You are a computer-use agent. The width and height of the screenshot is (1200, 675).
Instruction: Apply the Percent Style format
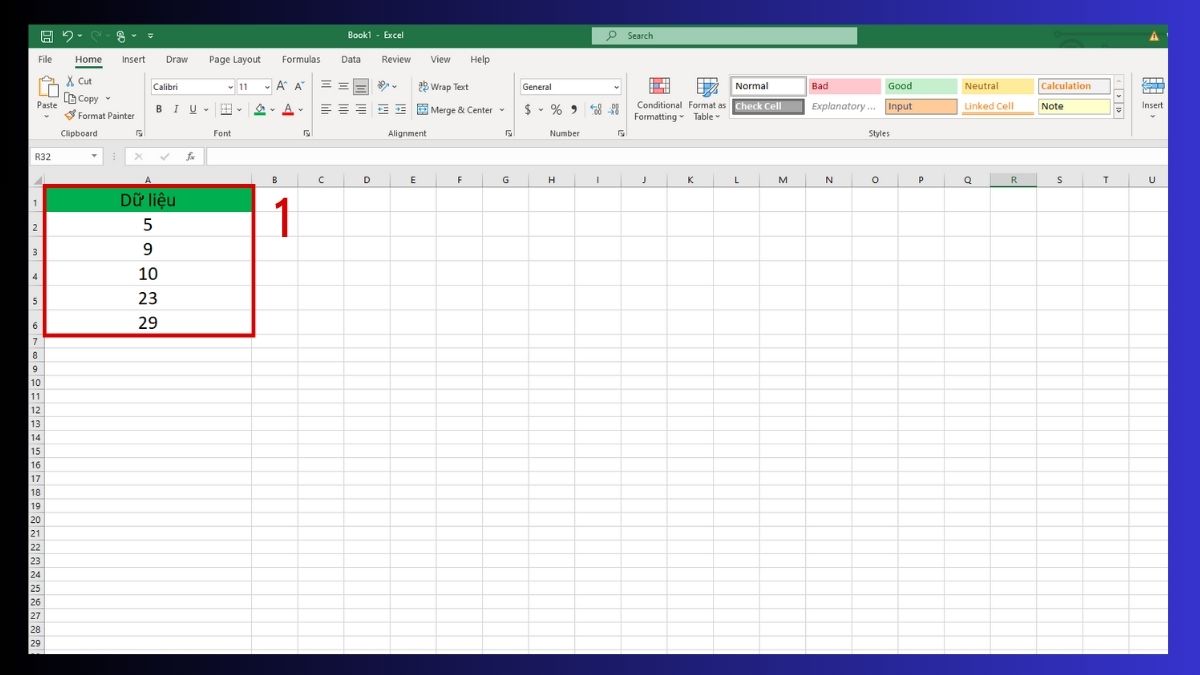556,110
